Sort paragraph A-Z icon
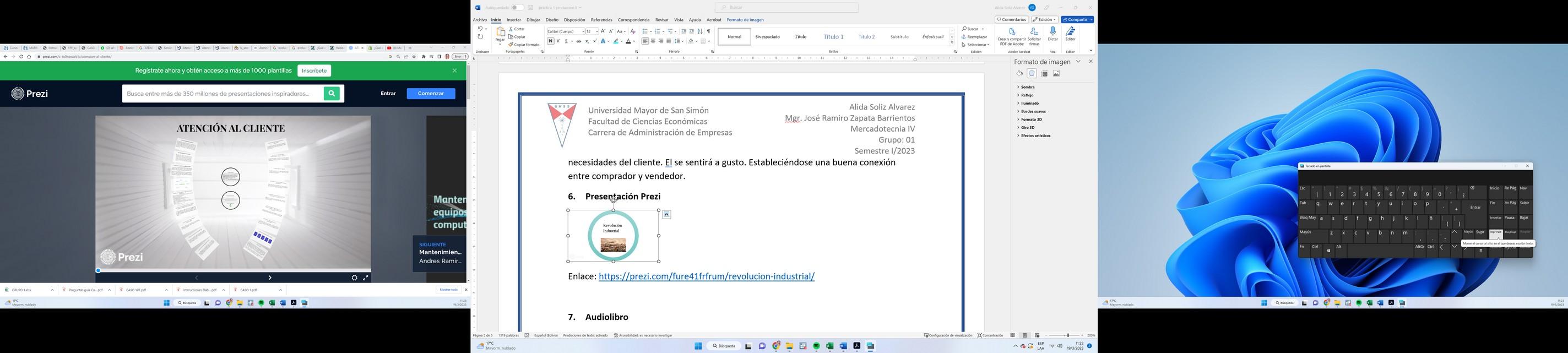1568x353 pixels. pos(701,31)
